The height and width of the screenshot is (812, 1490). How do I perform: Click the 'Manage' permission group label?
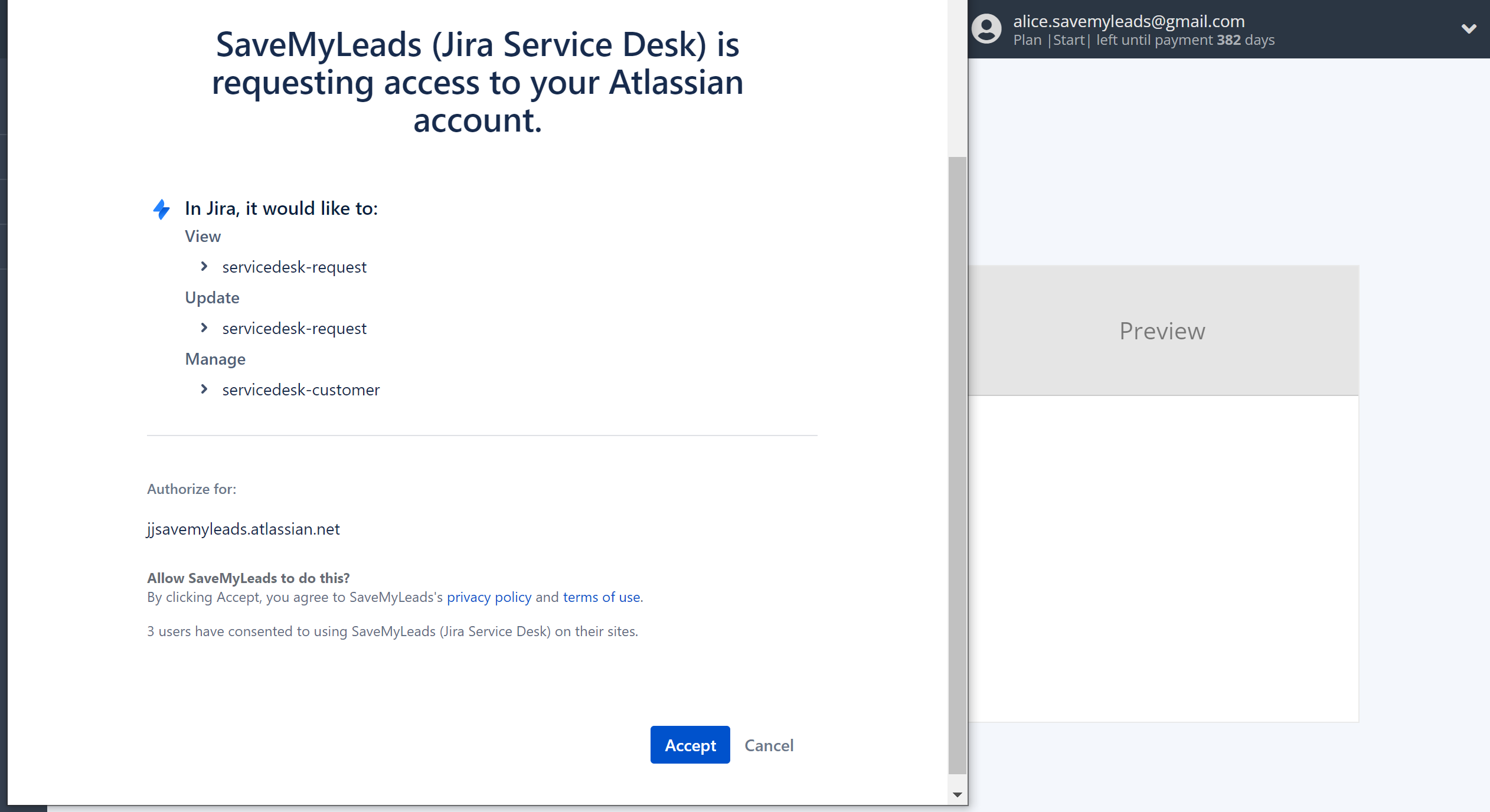click(215, 359)
